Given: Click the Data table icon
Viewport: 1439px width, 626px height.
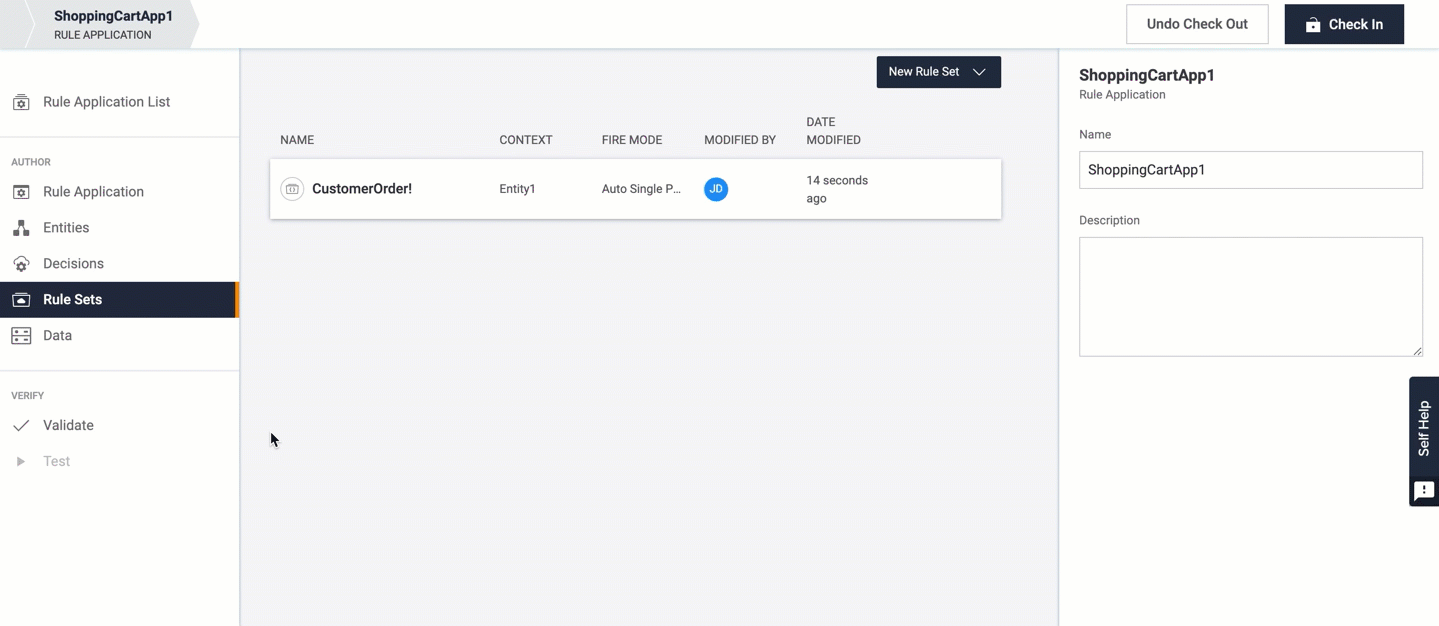Looking at the screenshot, I should click(21, 336).
